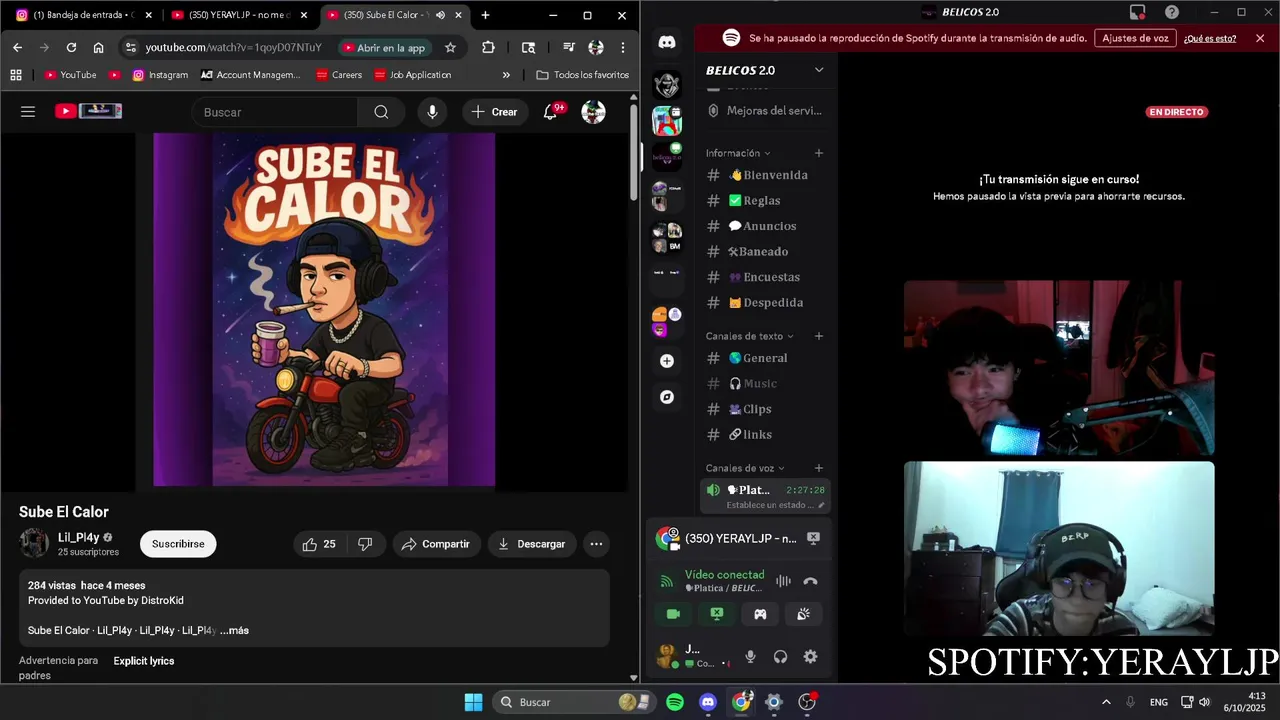The image size is (1280, 720).
Task: Show Windows hidden tray icons chevron
Action: point(1106,702)
